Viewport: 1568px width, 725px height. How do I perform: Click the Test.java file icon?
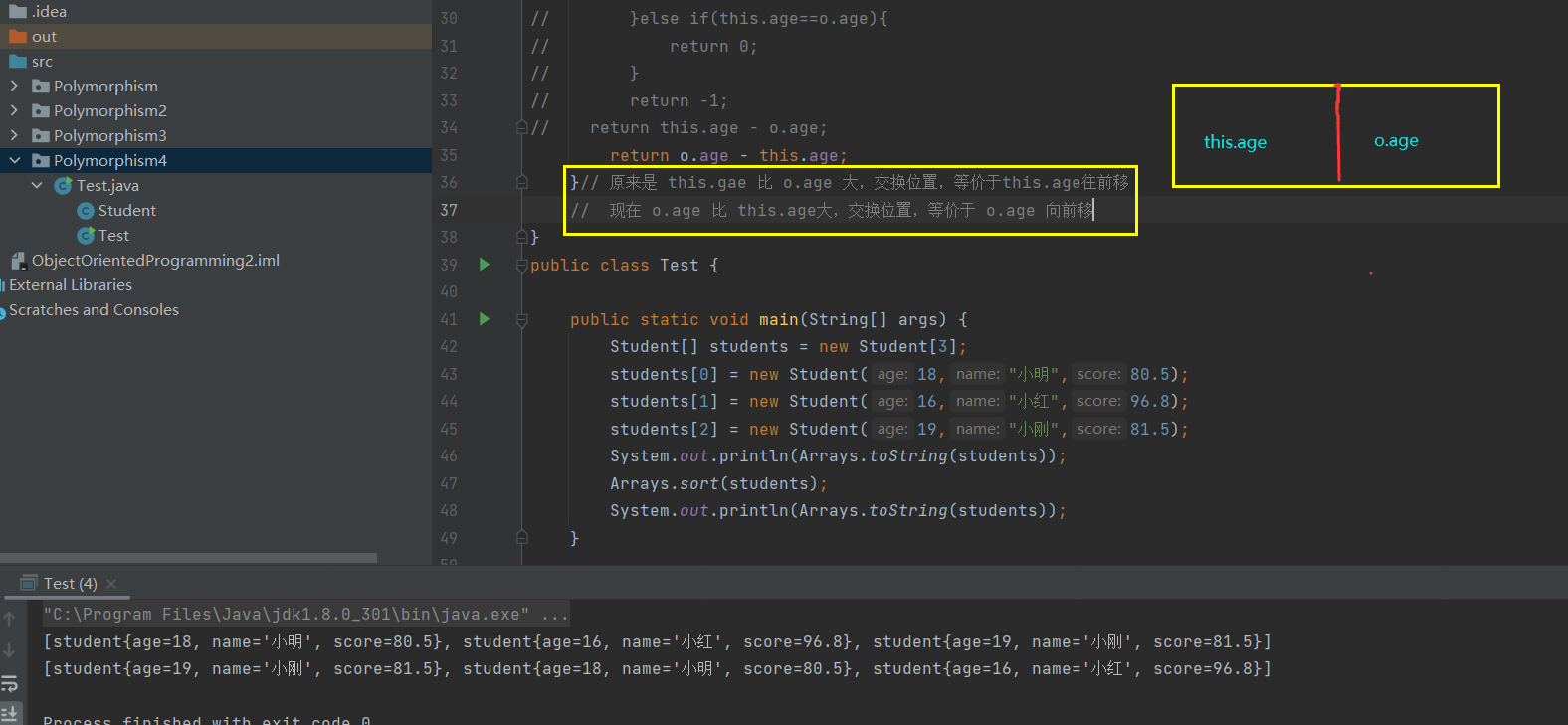pyautogui.click(x=63, y=186)
